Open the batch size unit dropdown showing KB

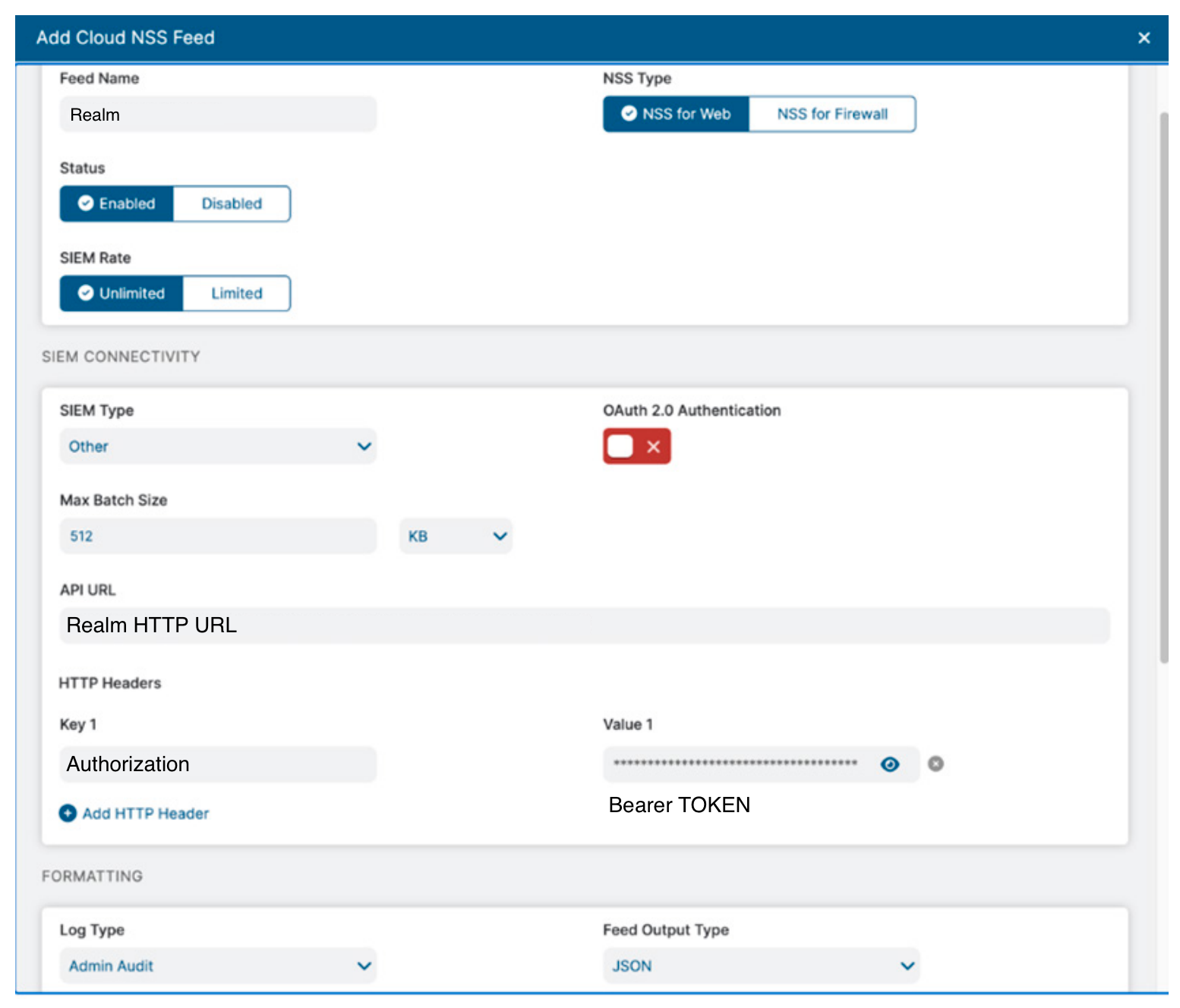(x=455, y=536)
